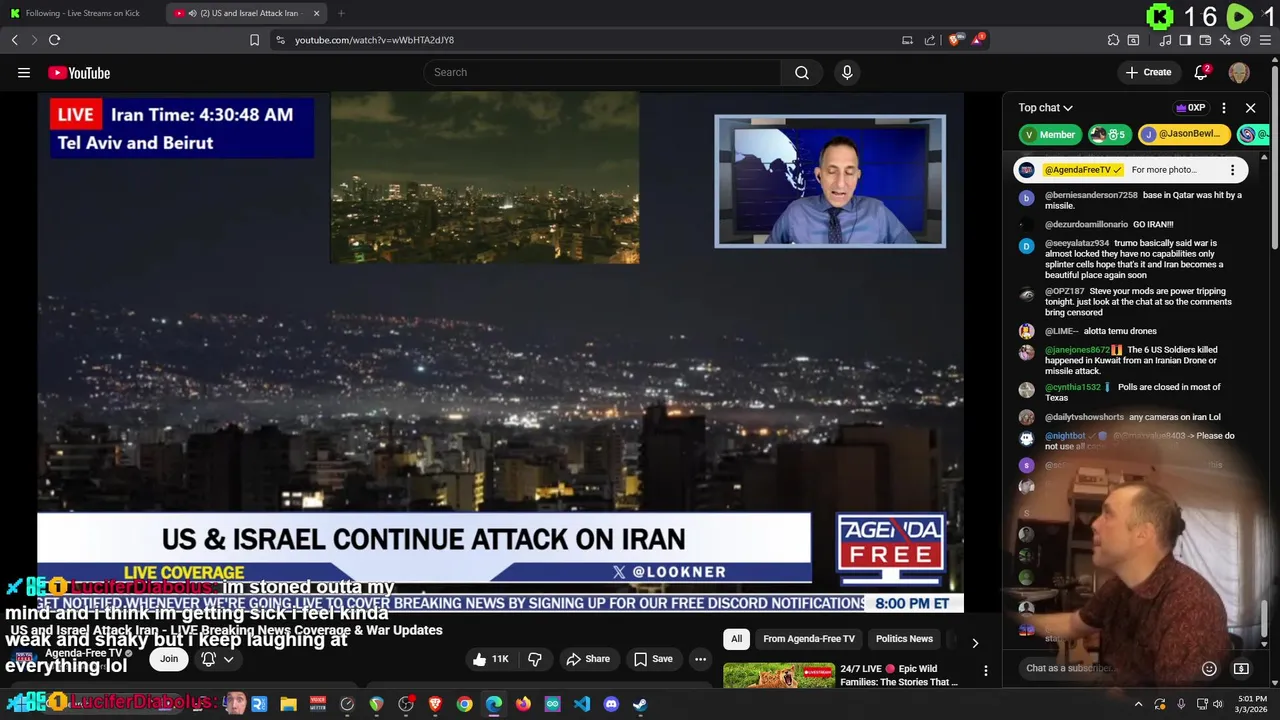Open more actions ellipsis under video
This screenshot has height=720, width=1280.
pyautogui.click(x=700, y=659)
